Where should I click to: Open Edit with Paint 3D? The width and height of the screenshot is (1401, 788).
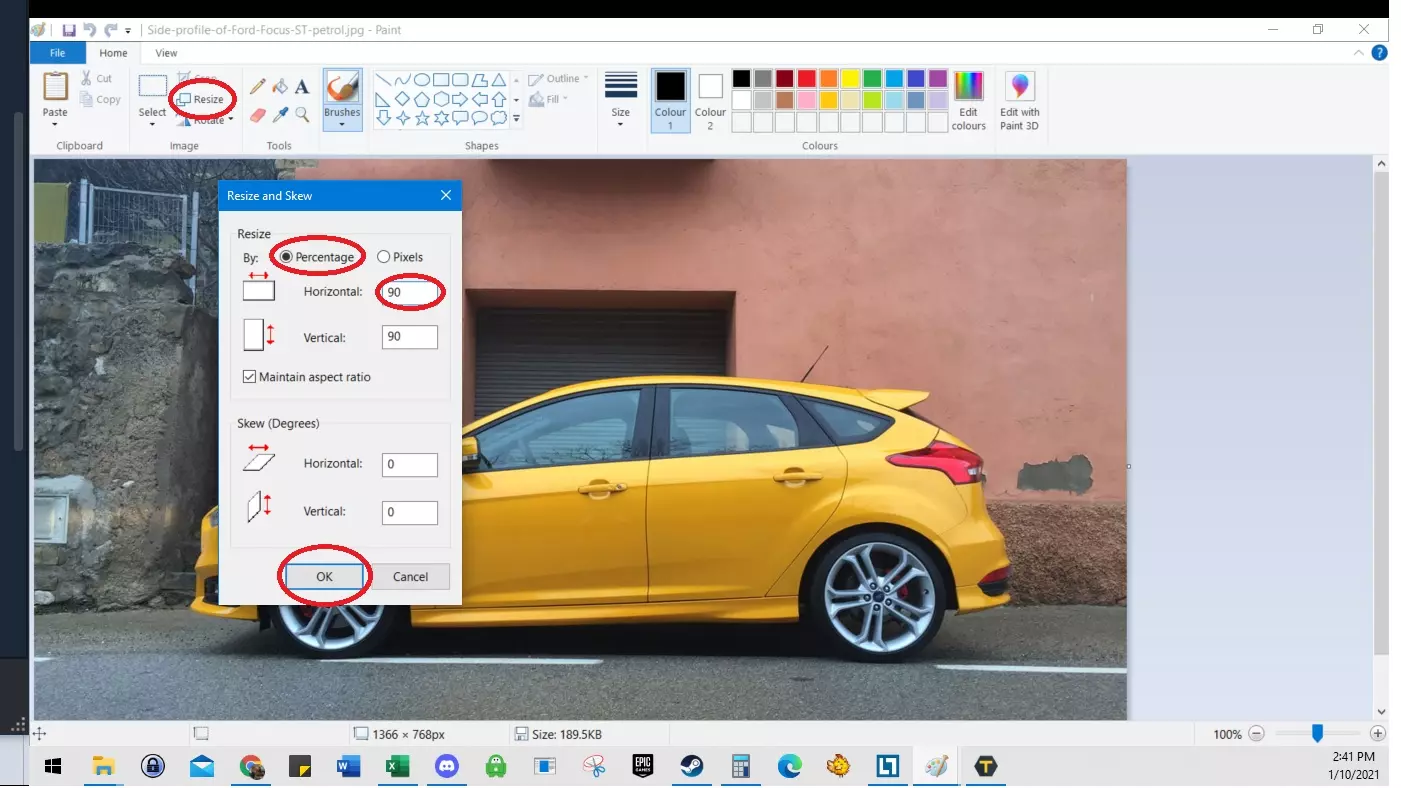coord(1020,101)
